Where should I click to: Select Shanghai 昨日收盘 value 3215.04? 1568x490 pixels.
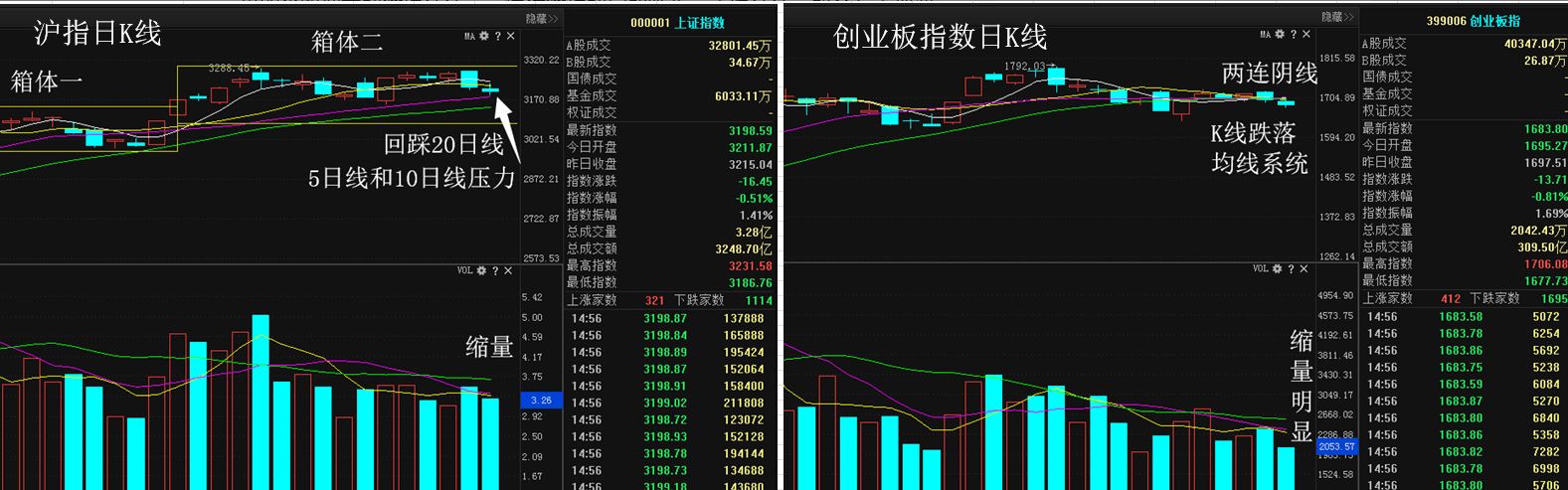750,164
